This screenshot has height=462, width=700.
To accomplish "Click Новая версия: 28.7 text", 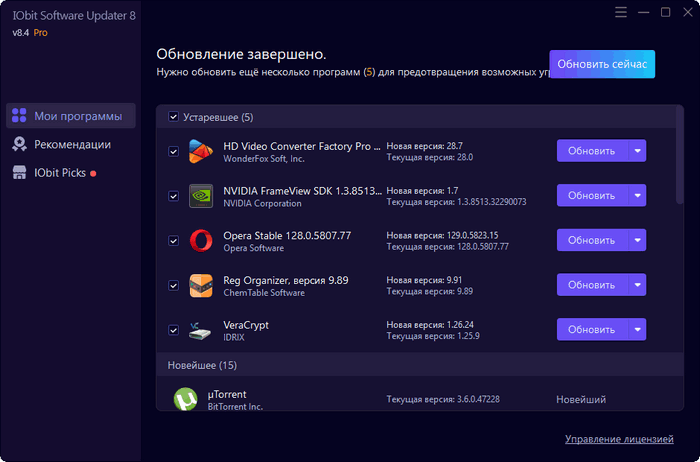I will pos(425,146).
